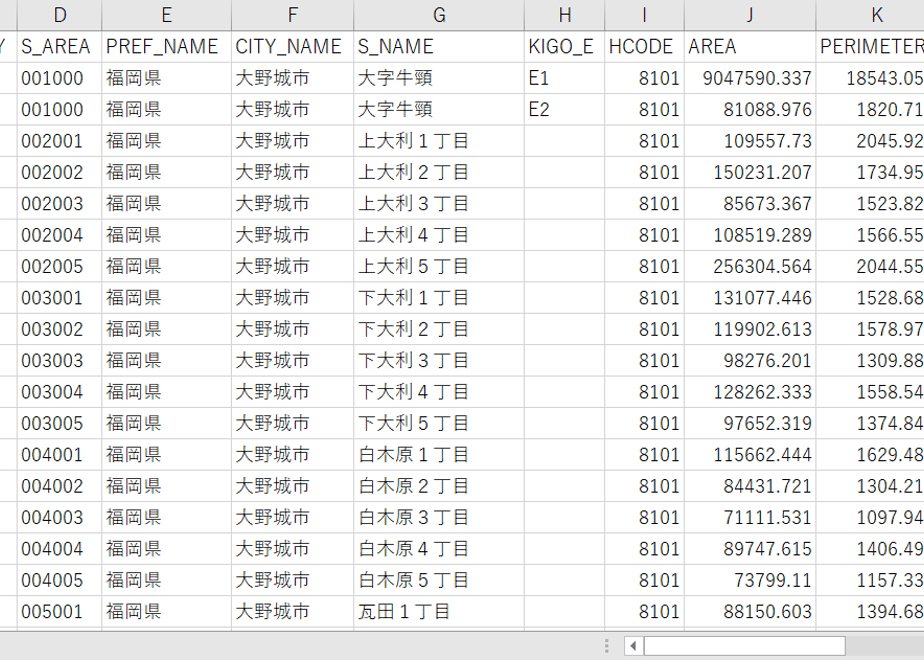
Task: Select the AREA header cell
Action: click(x=750, y=47)
